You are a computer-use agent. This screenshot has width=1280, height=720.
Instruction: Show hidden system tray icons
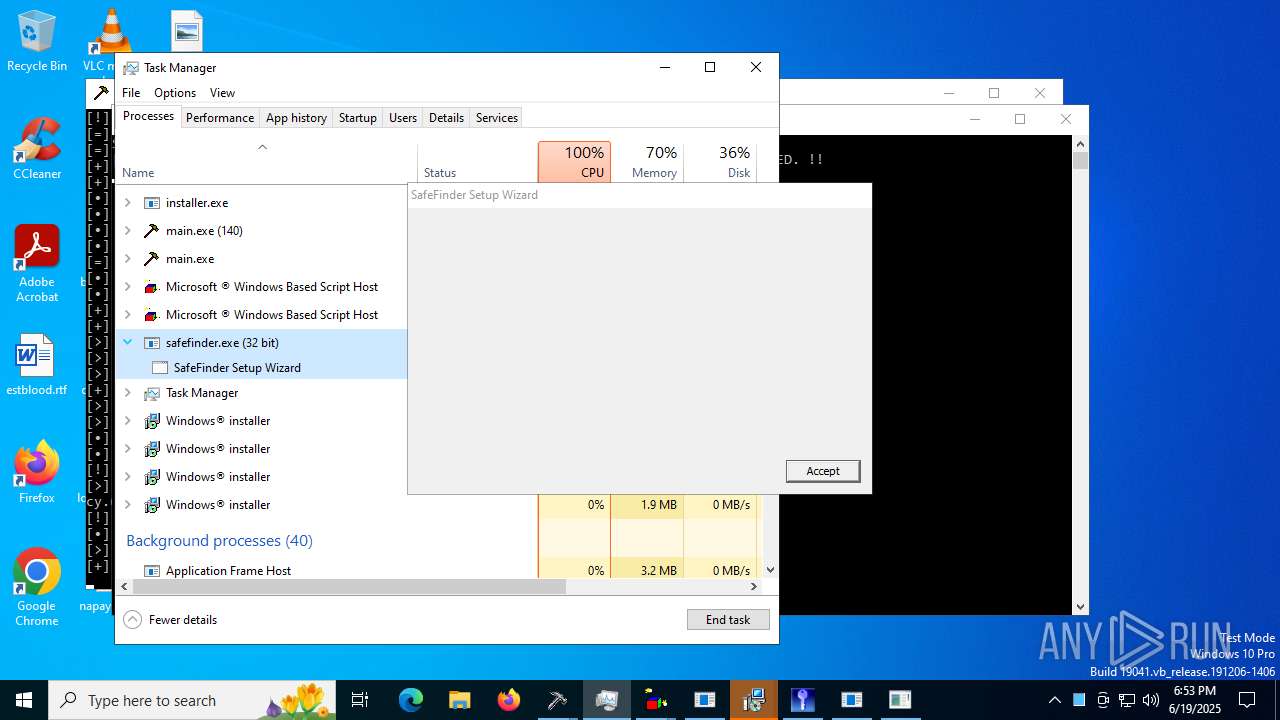(x=1054, y=700)
